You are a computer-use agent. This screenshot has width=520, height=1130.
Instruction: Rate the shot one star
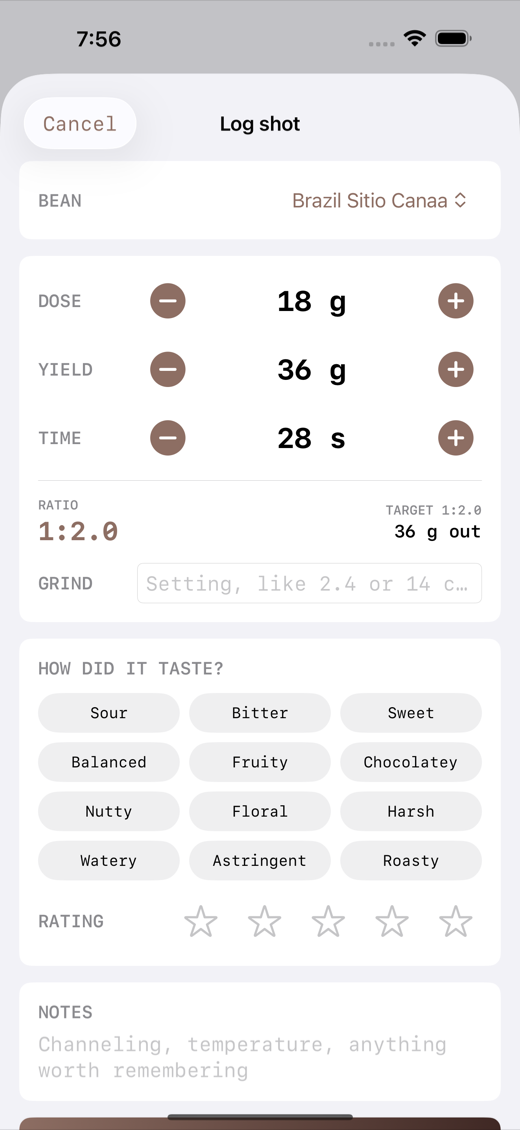pos(201,922)
